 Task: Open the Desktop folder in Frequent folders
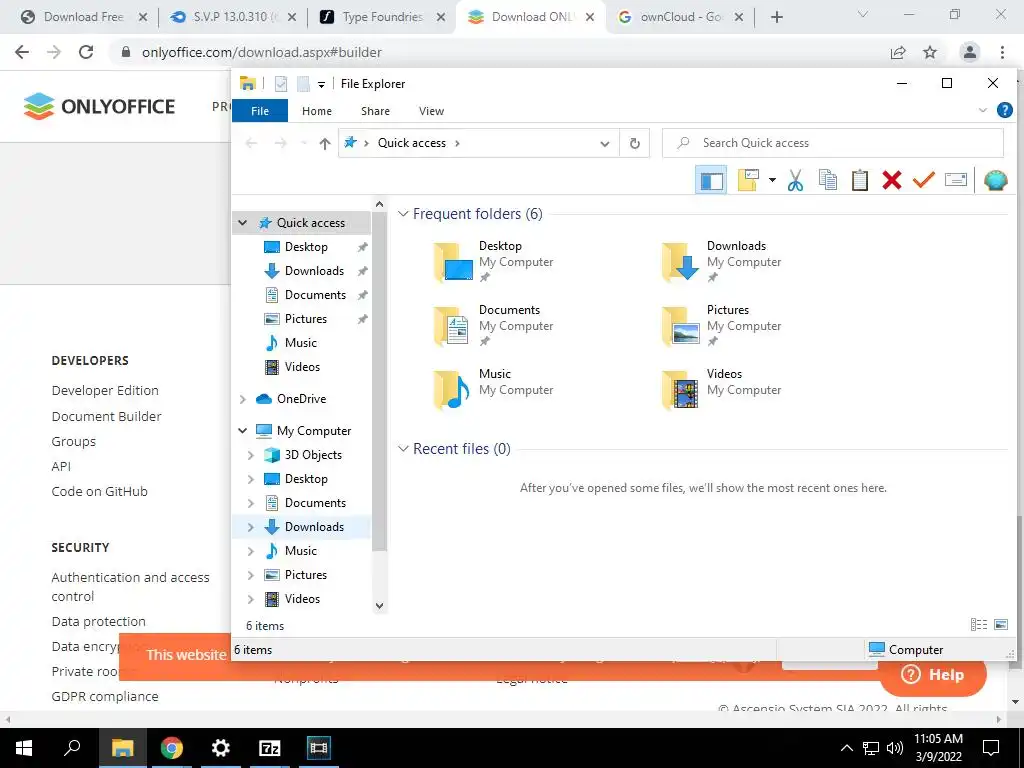pos(494,261)
